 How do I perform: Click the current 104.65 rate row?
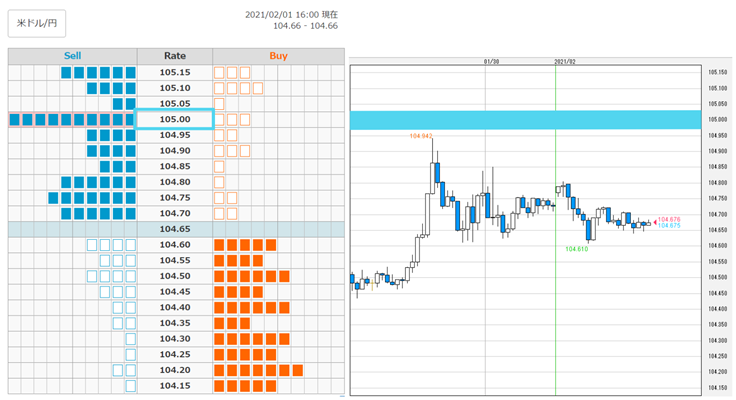[x=176, y=229]
